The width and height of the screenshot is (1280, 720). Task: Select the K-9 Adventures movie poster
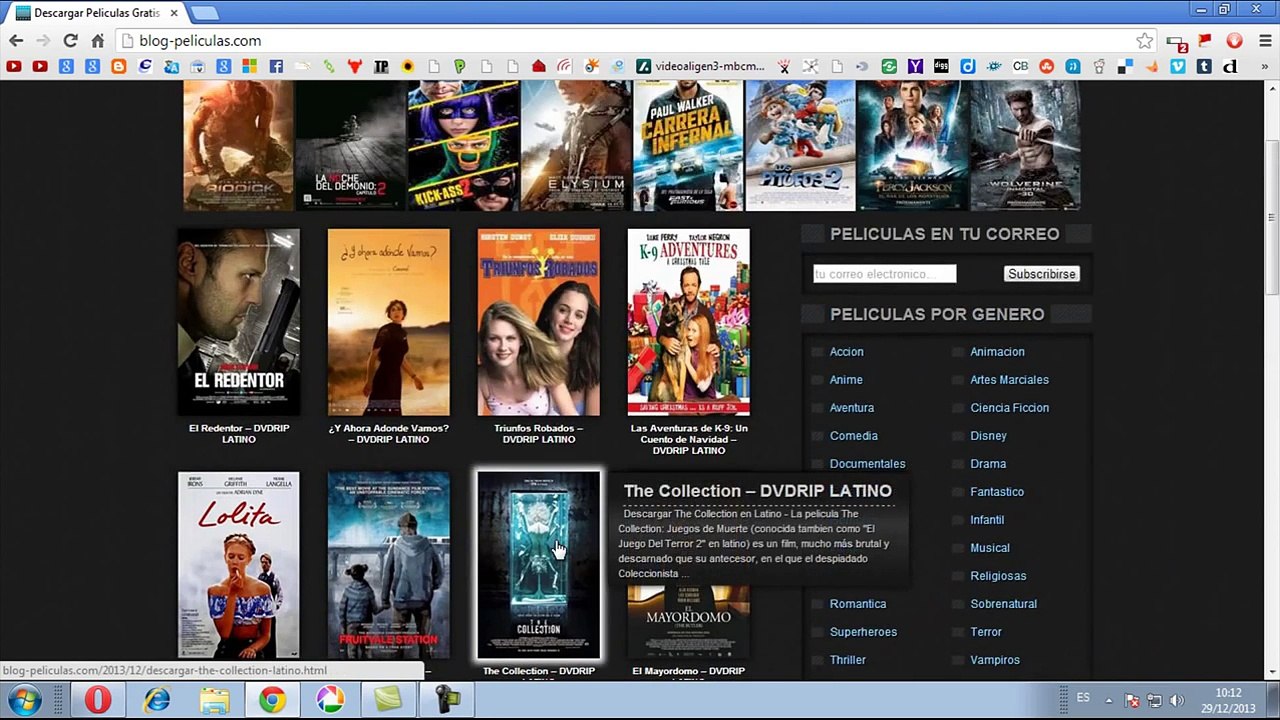click(688, 322)
